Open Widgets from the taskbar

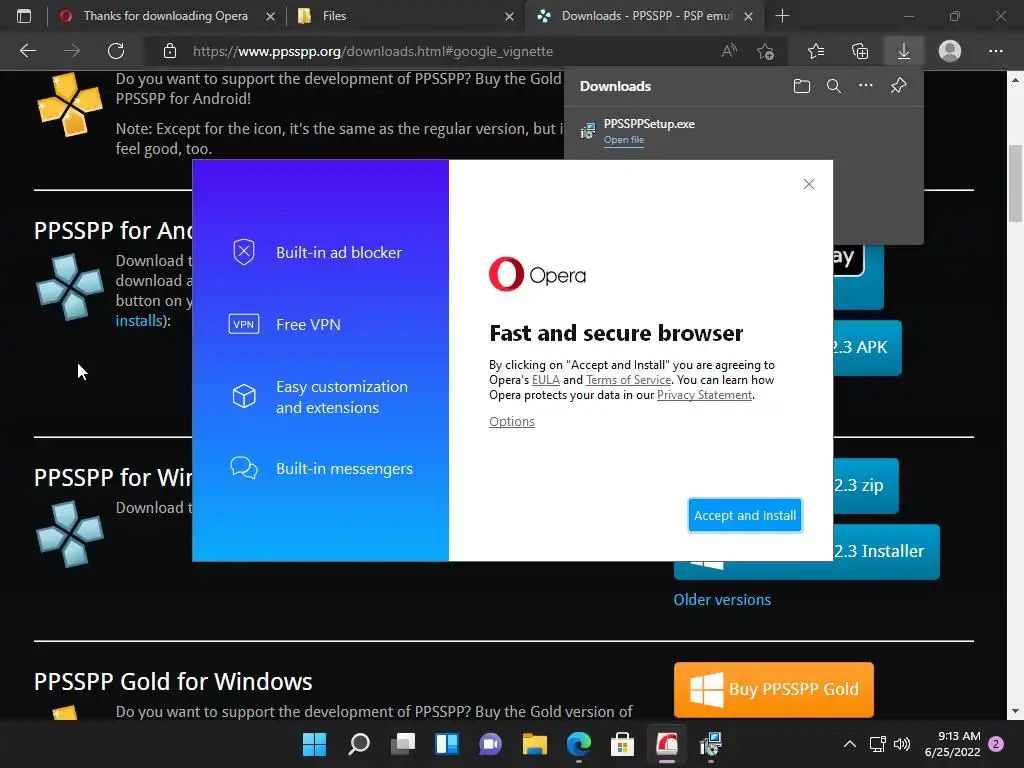click(x=447, y=744)
